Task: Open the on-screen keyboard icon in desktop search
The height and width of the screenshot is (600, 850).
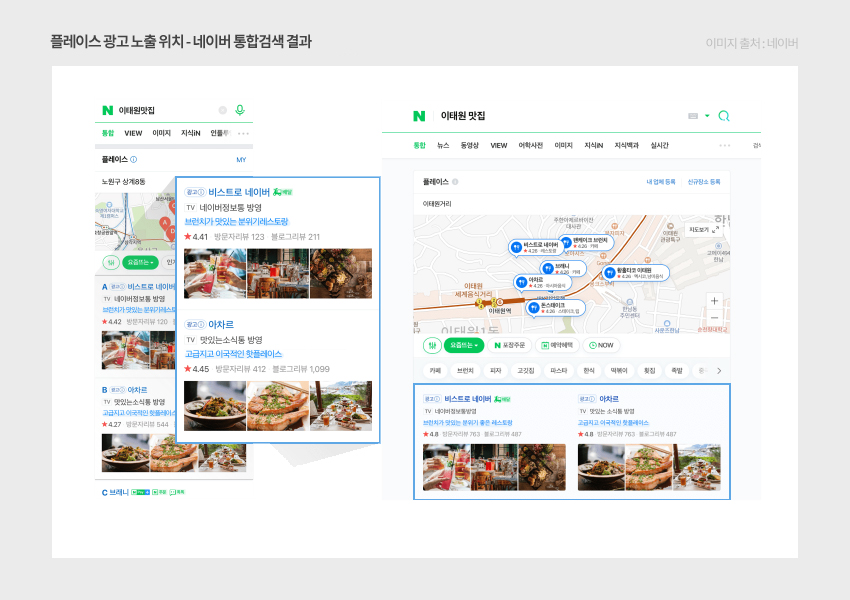Action: (x=693, y=115)
